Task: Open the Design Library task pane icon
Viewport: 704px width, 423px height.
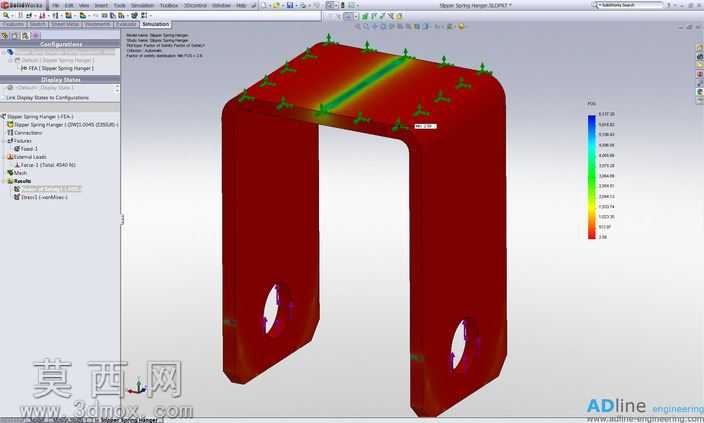Action: click(x=700, y=57)
